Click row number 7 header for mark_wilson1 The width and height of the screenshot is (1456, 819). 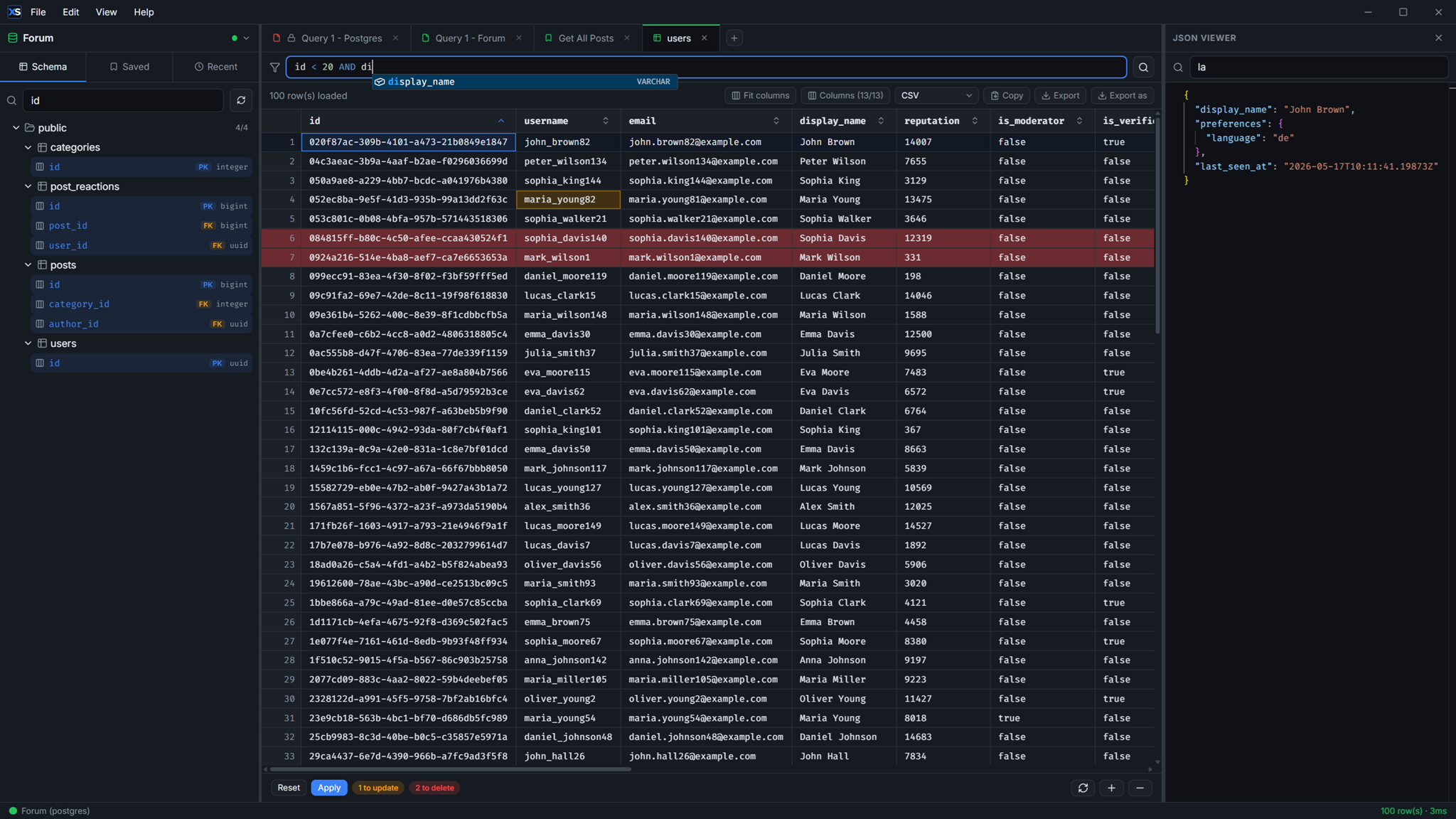point(282,257)
